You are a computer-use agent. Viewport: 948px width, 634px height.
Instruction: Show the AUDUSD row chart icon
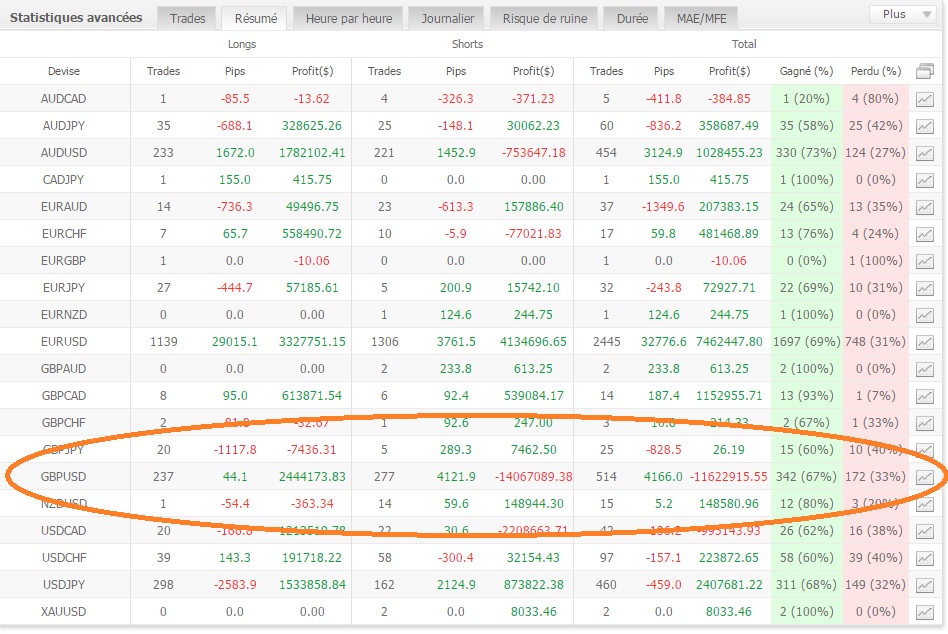pos(925,153)
